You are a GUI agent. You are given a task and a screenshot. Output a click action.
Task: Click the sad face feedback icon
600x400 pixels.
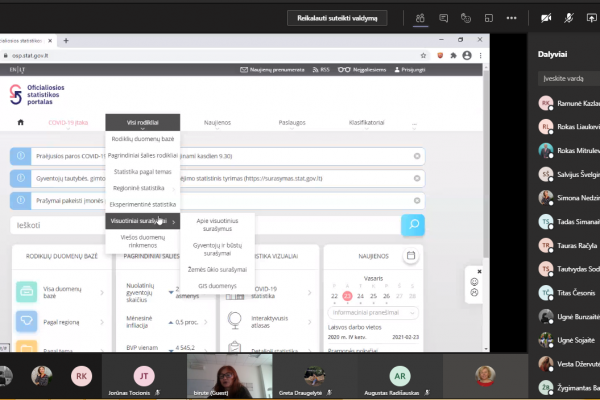coord(474,292)
